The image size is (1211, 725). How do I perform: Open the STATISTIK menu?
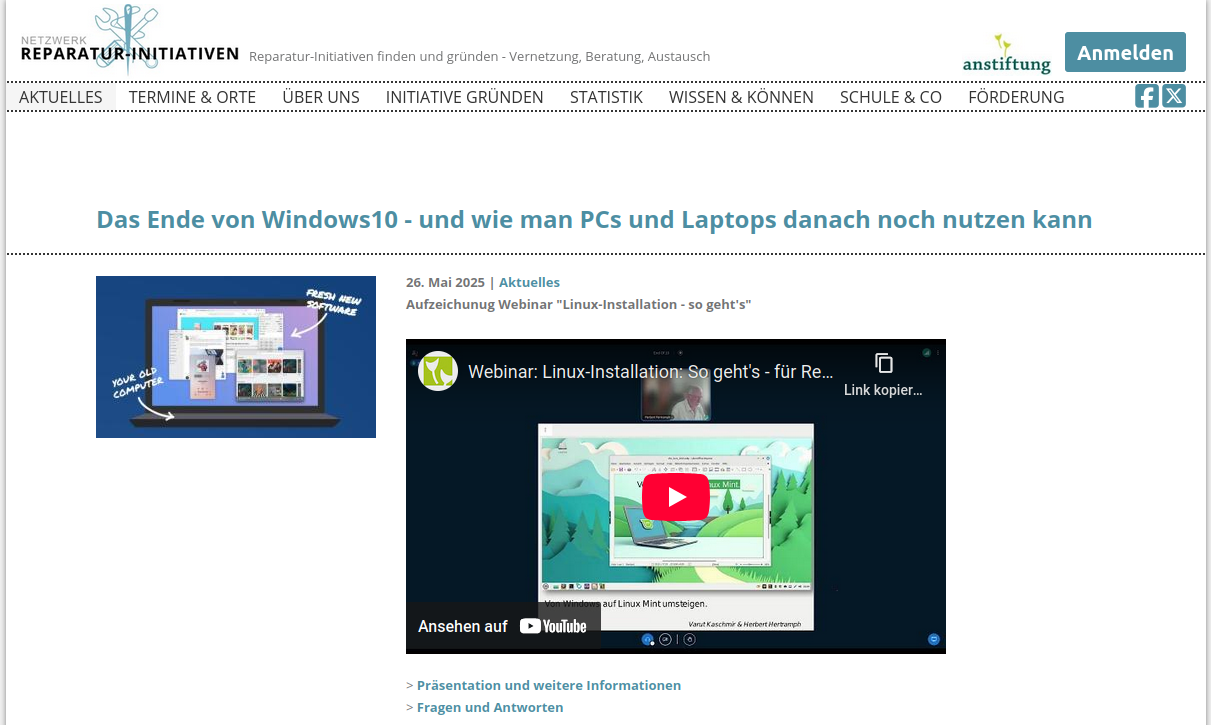coord(606,97)
